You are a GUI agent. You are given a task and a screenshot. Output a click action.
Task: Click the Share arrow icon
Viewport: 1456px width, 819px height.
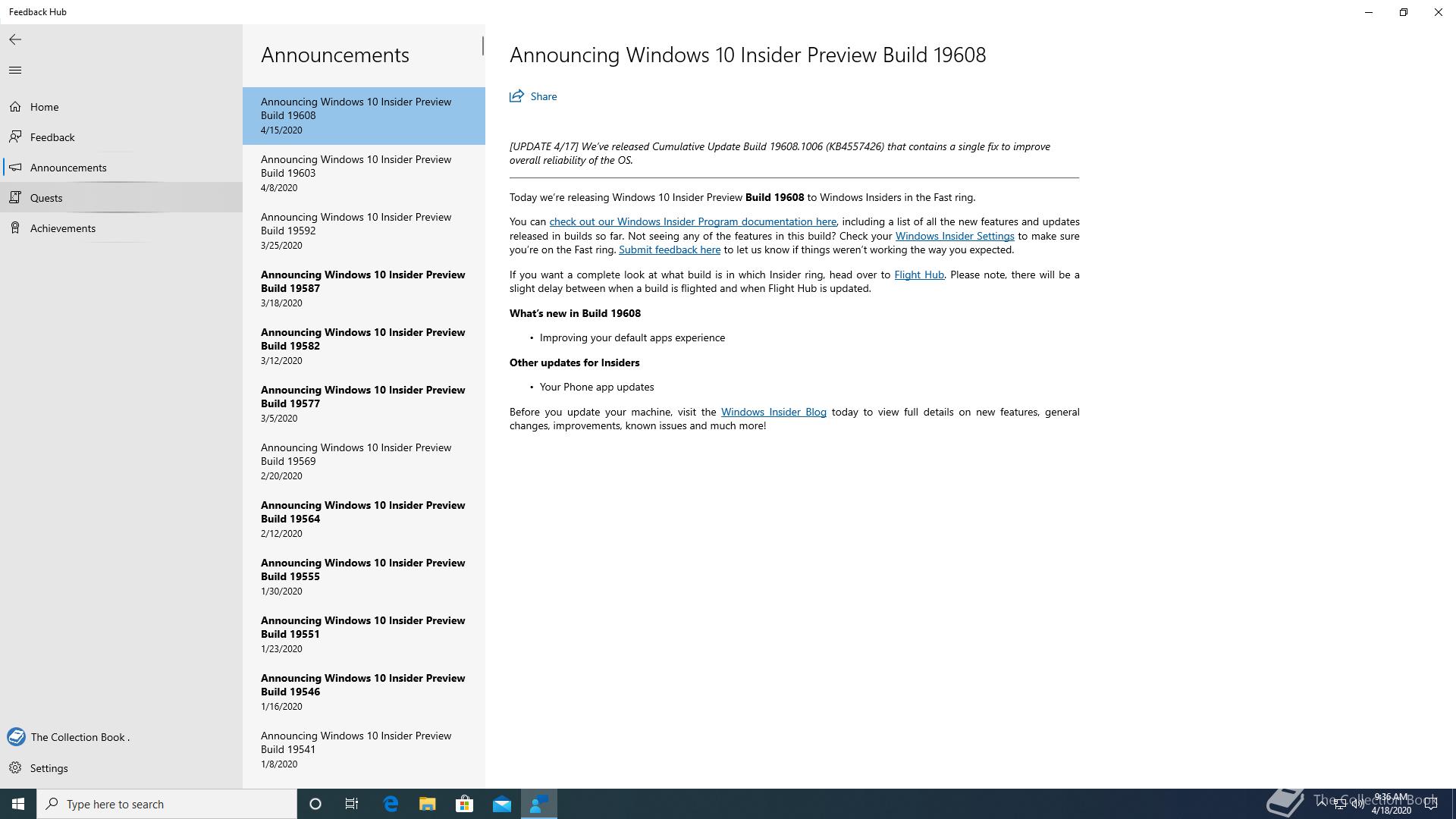click(x=516, y=96)
